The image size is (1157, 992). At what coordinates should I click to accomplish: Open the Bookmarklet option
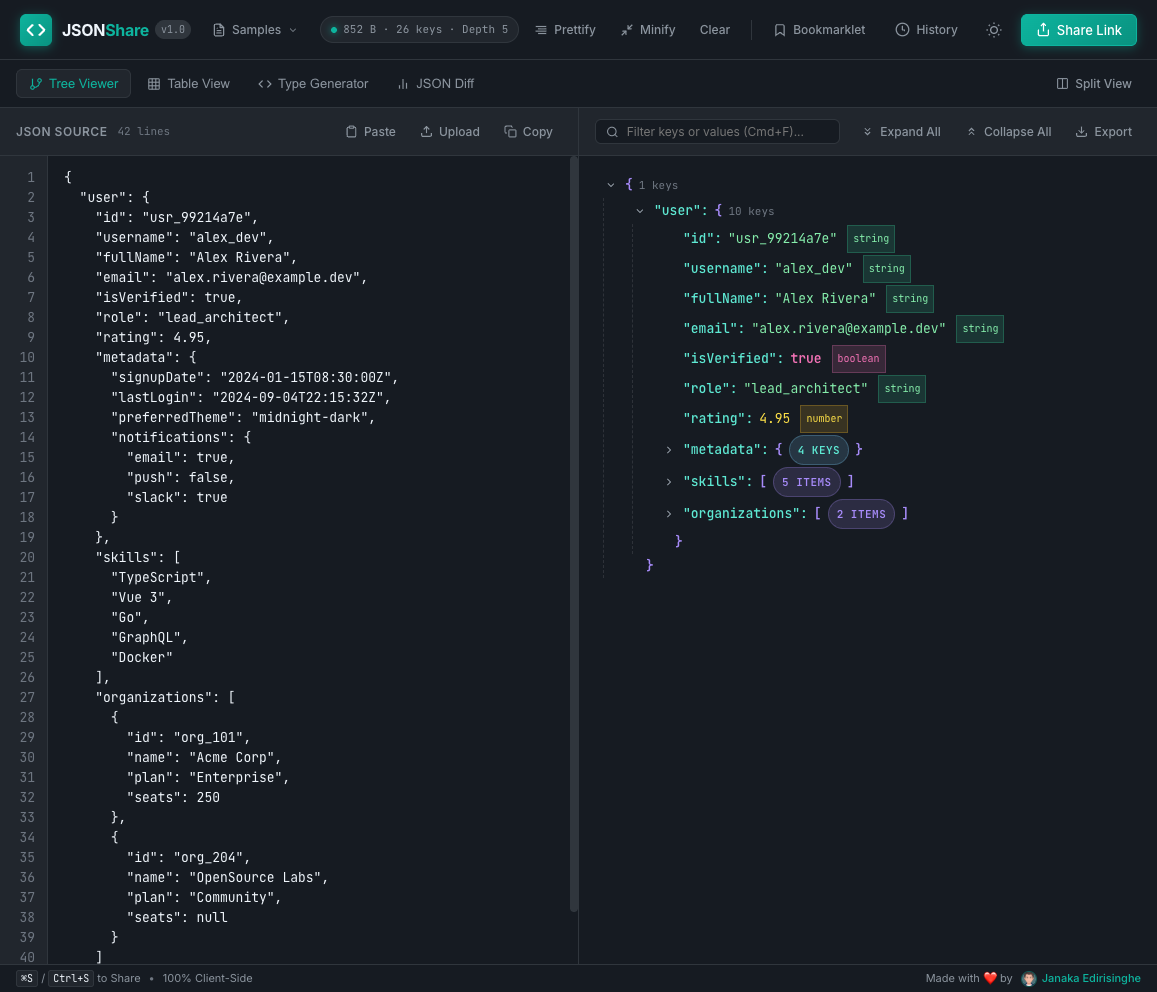(819, 30)
